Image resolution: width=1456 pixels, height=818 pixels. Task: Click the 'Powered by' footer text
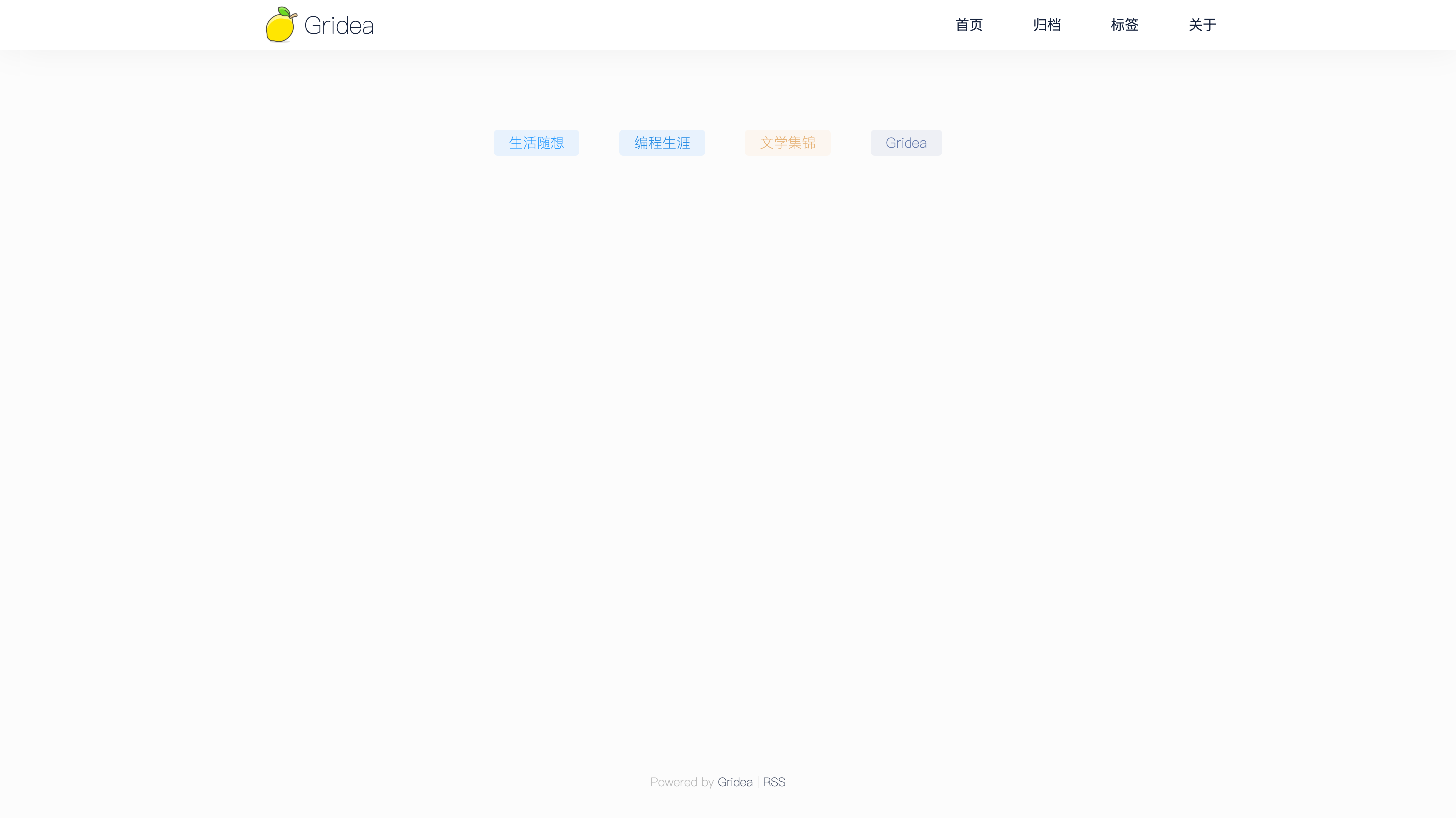click(x=681, y=782)
